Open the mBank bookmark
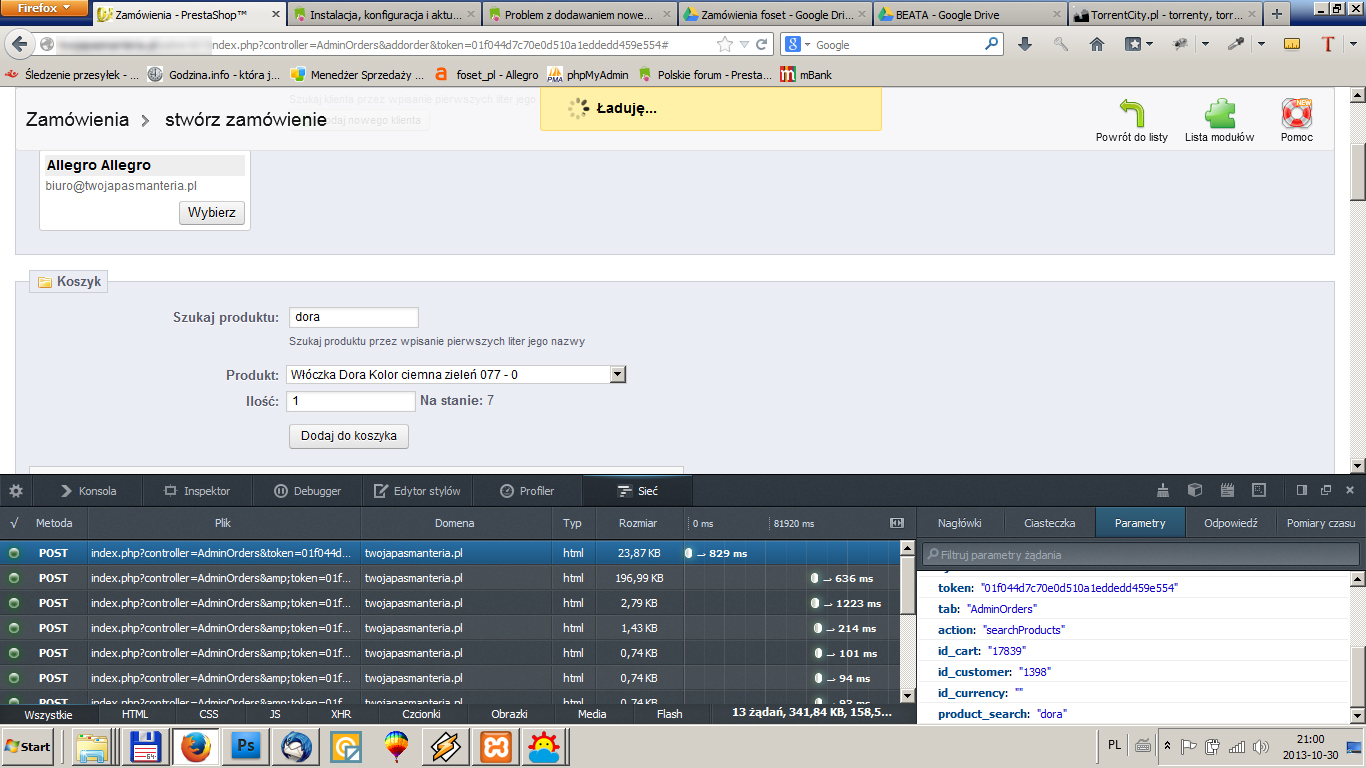Image resolution: width=1366 pixels, height=768 pixels. point(806,75)
